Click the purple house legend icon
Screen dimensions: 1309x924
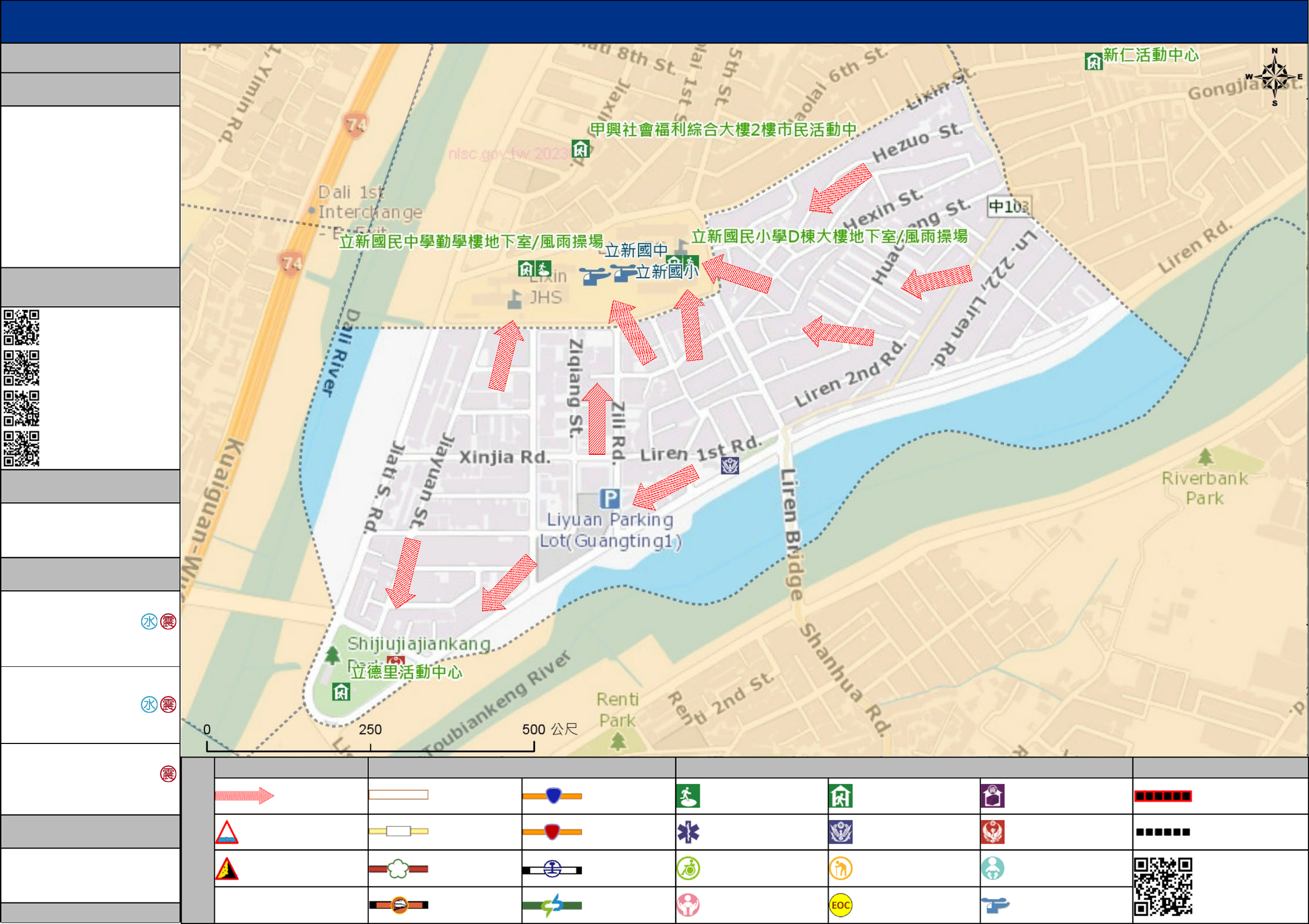point(992,796)
